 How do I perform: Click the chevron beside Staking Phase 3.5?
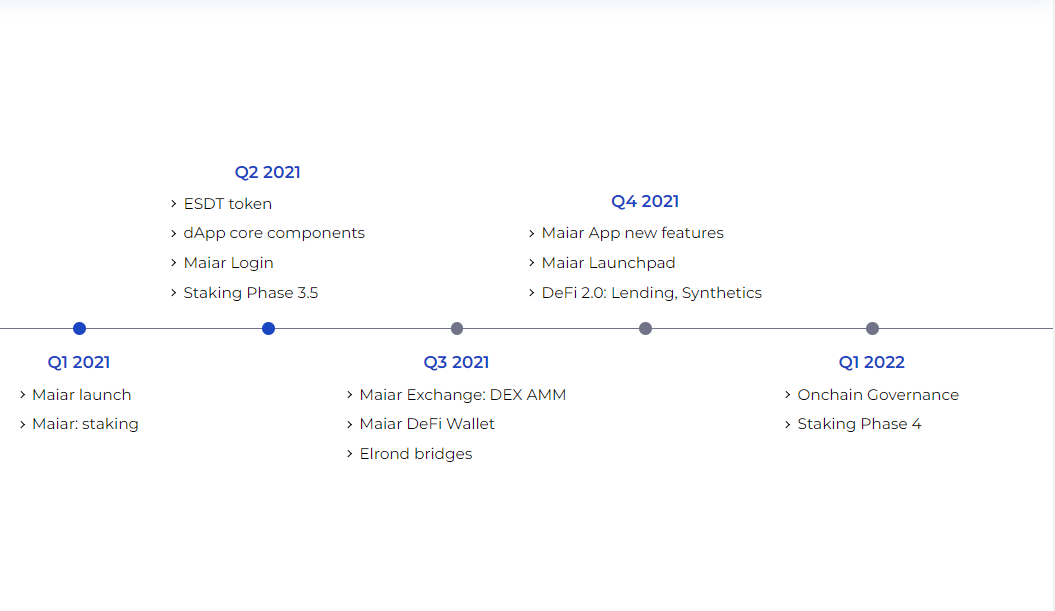[174, 293]
